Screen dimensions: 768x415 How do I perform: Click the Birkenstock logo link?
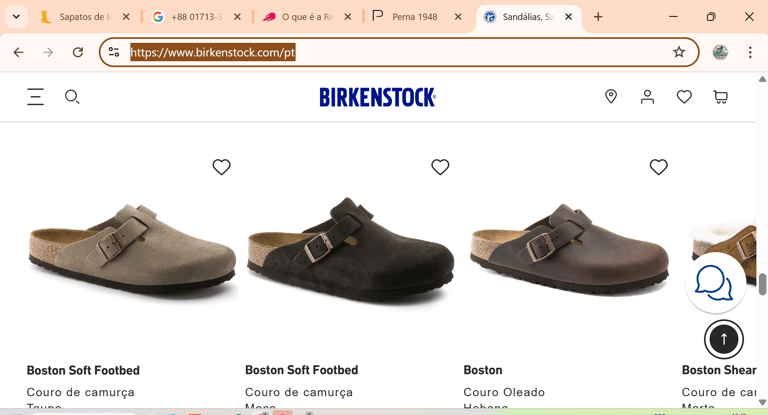377,97
